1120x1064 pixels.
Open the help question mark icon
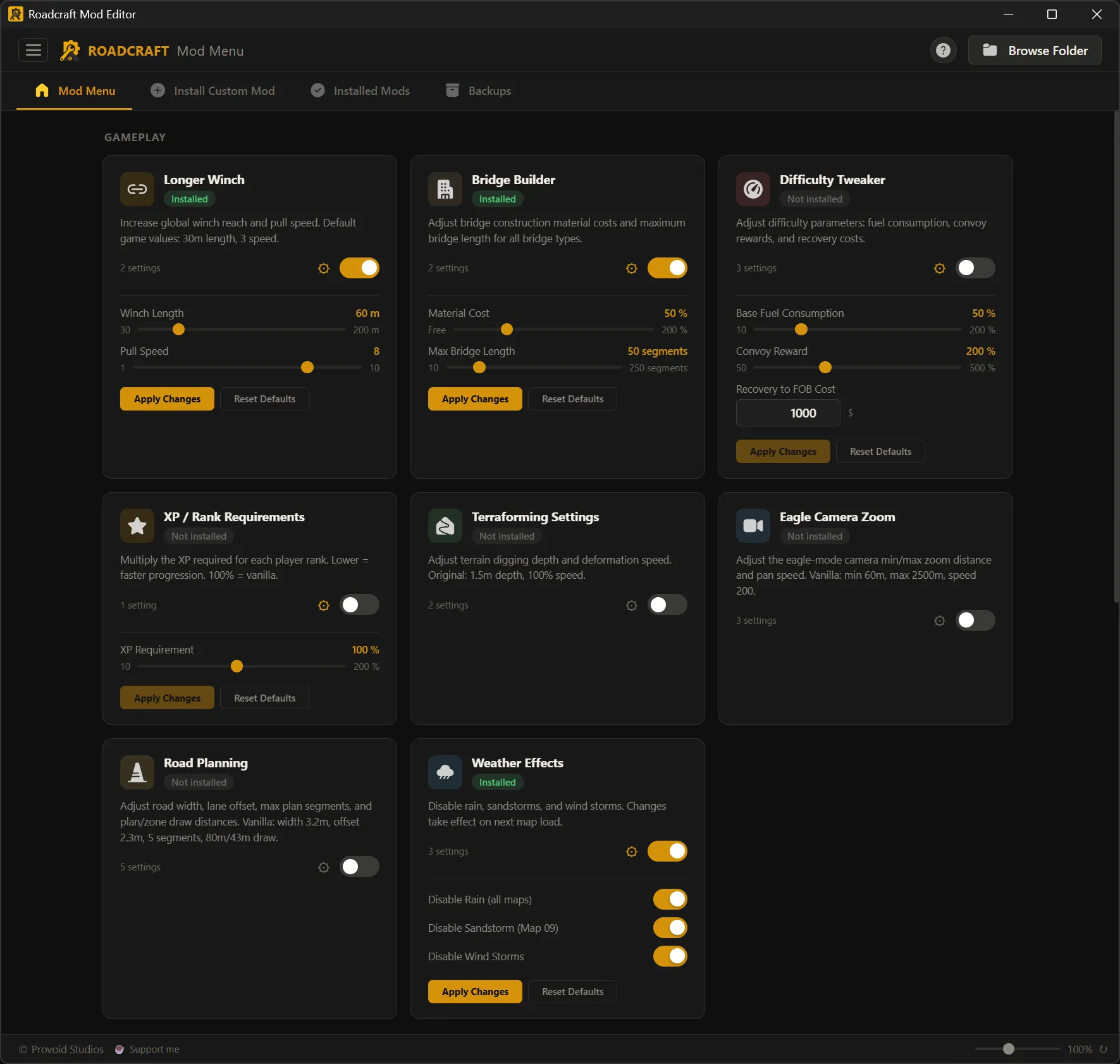[x=943, y=51]
